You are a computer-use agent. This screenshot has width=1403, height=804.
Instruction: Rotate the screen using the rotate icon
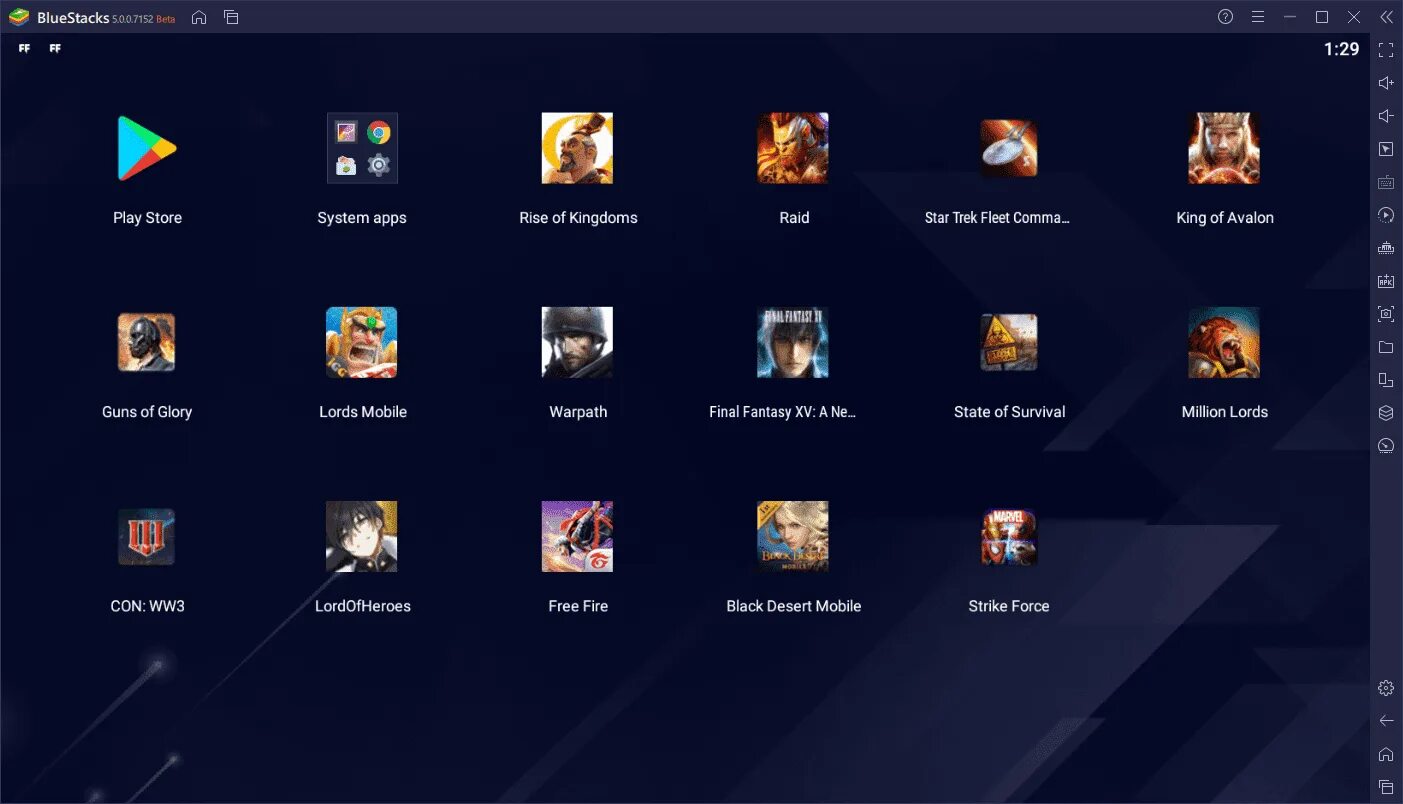point(1386,380)
